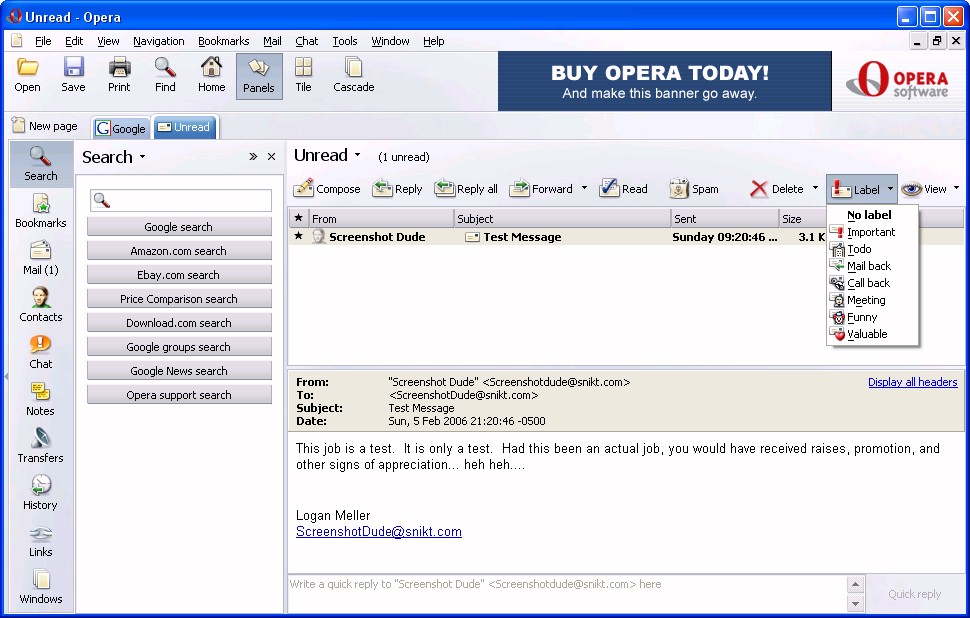Select Important from the label menu
The width and height of the screenshot is (970, 618).
click(x=870, y=232)
